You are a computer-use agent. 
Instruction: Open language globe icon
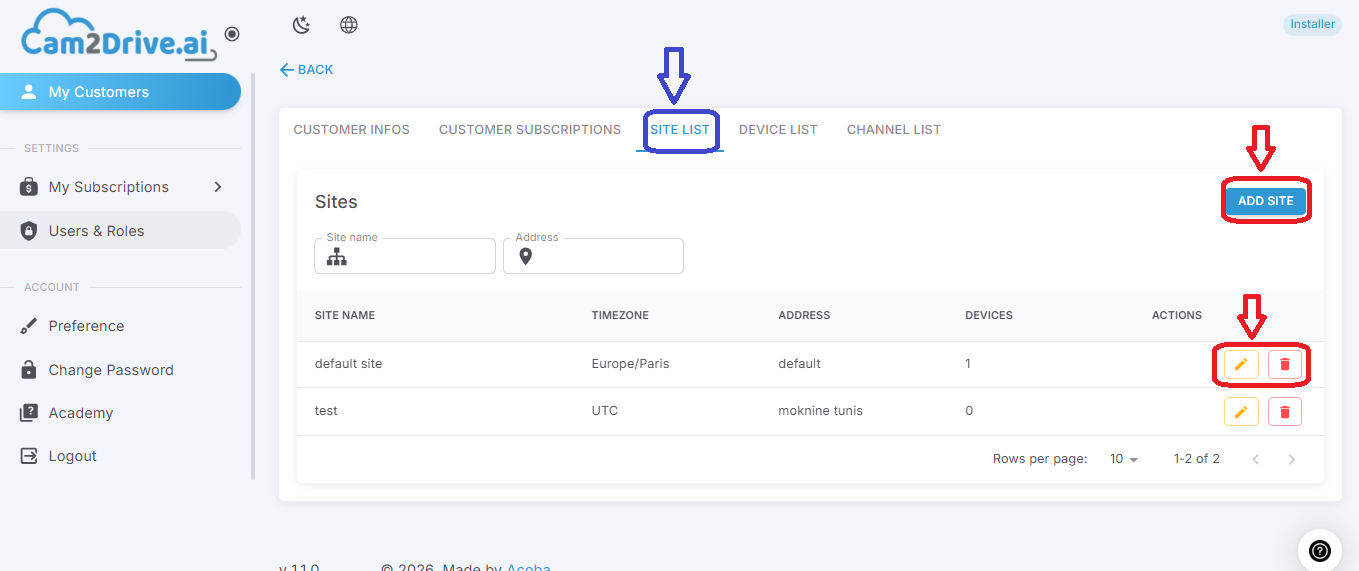[x=349, y=25]
